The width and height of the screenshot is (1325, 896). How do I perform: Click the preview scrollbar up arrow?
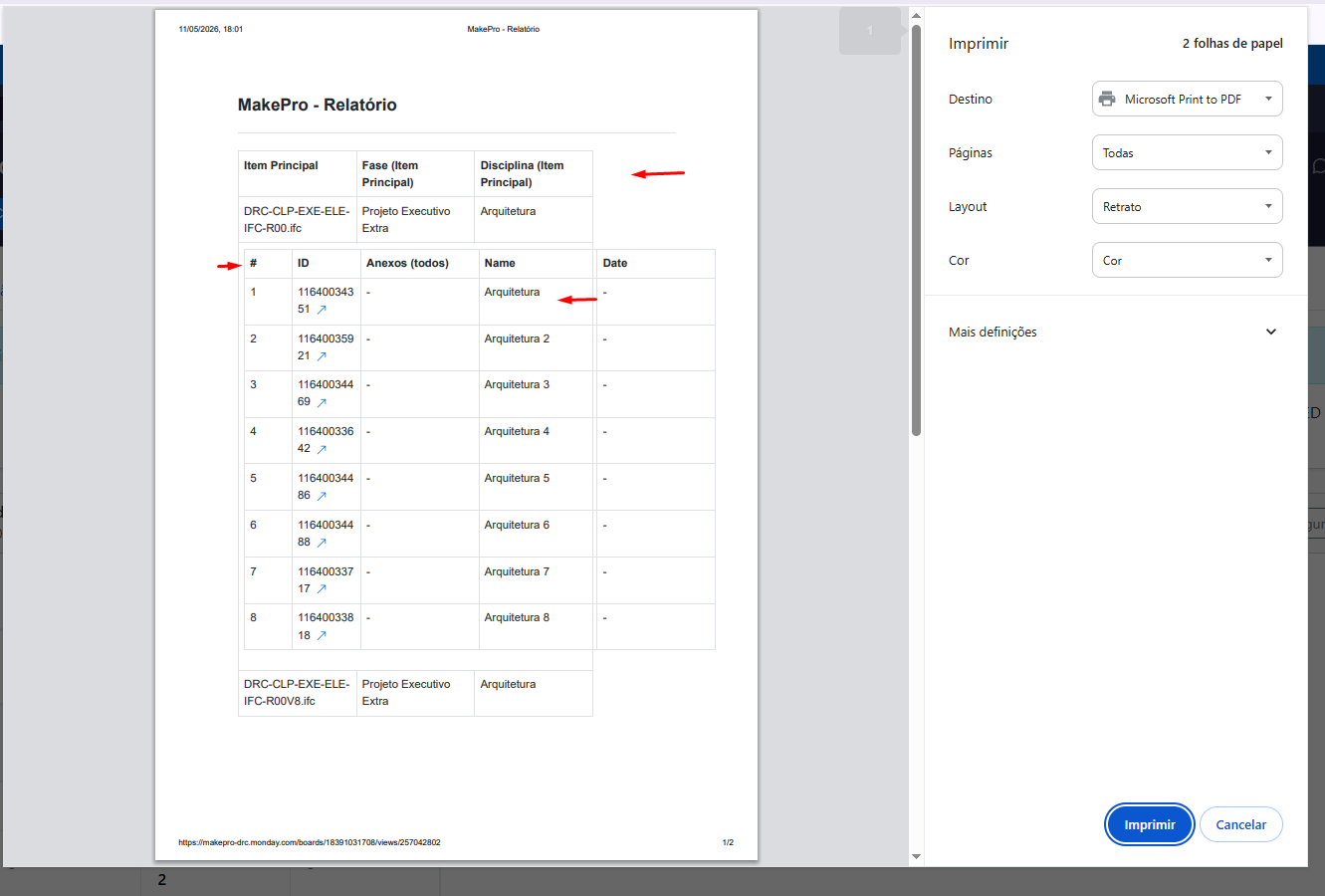(x=916, y=15)
